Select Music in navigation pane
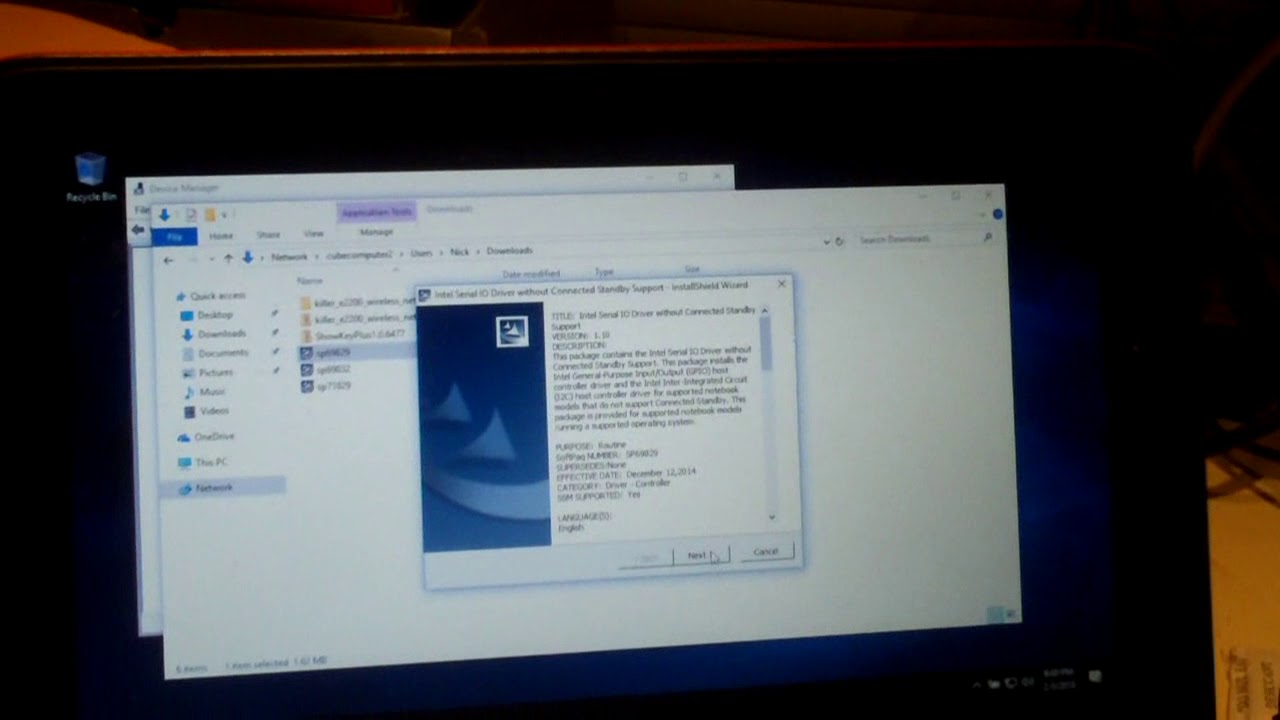 coord(212,392)
